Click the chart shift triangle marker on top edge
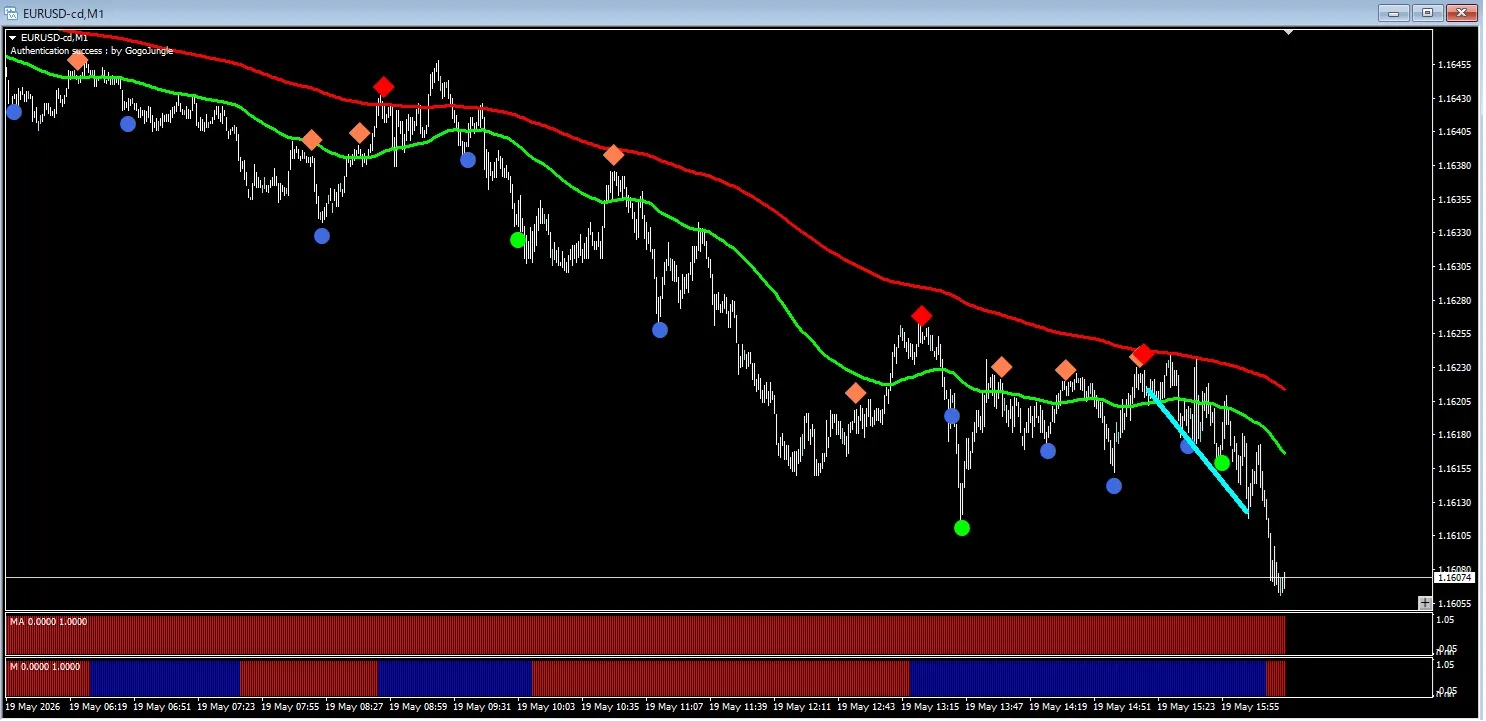The height and width of the screenshot is (721, 1486). coord(1289,33)
